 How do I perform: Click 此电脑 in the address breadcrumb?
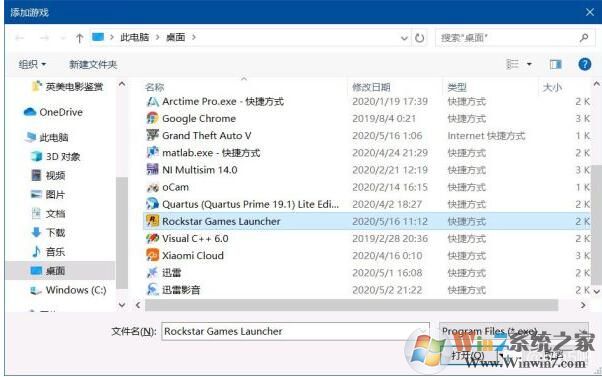click(x=135, y=37)
